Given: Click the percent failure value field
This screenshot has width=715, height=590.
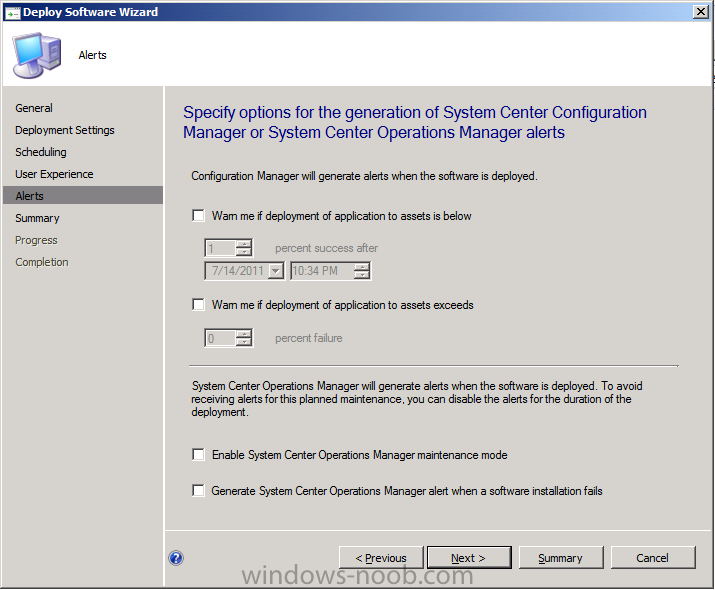Looking at the screenshot, I should [x=221, y=338].
